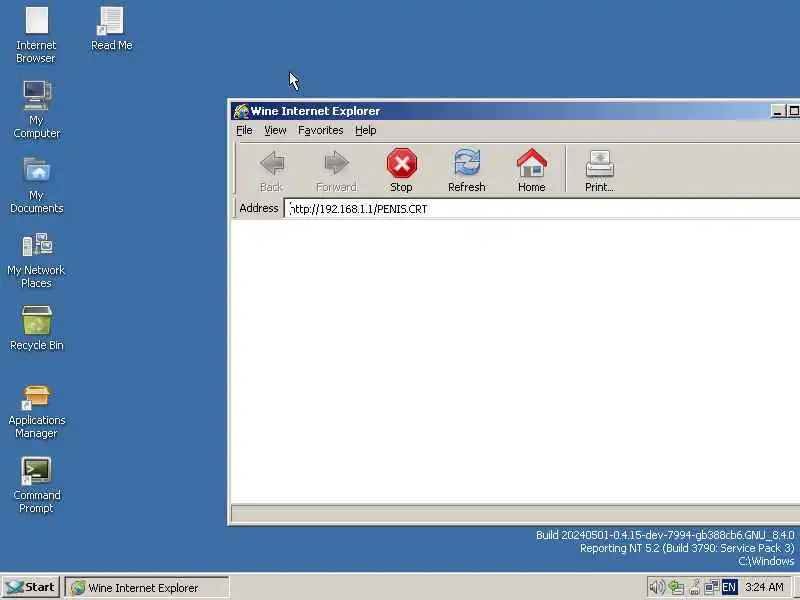Open the Read Me desktop shortcut

(111, 29)
